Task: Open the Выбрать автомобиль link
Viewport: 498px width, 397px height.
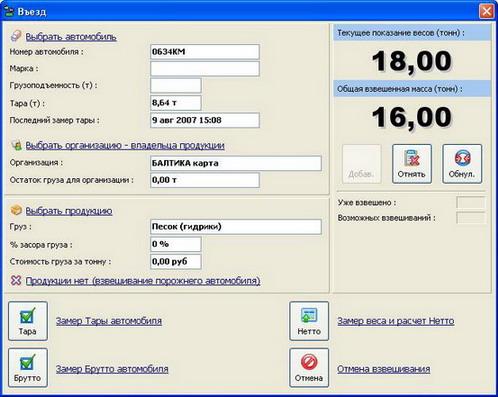Action: point(71,37)
